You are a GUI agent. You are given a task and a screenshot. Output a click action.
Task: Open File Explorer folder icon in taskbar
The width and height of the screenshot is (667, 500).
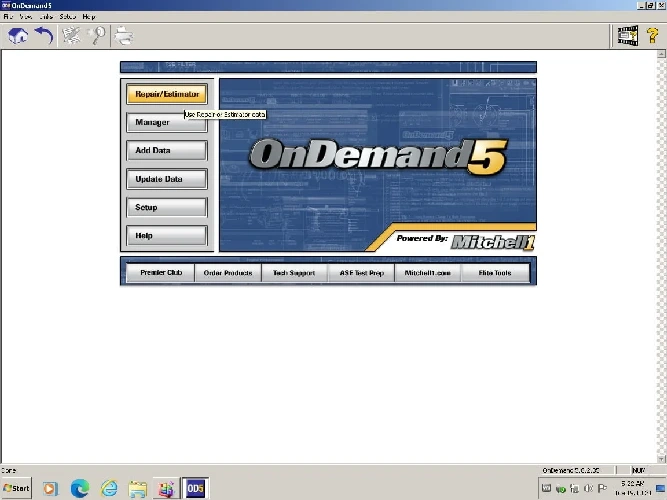(138, 489)
